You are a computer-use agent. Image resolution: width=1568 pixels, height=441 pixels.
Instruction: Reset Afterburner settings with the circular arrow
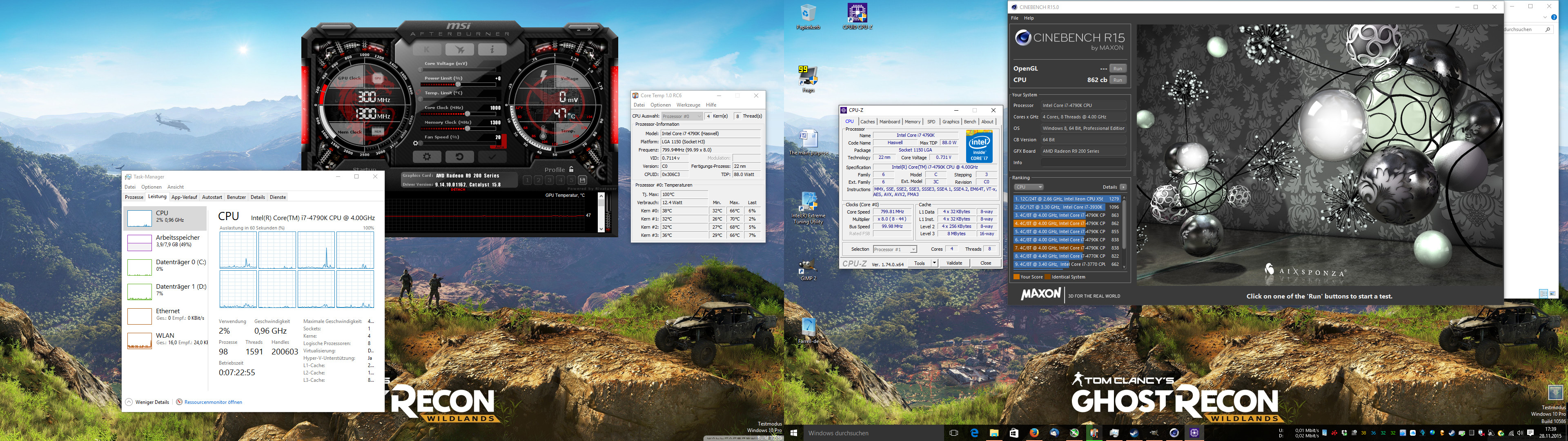pos(460,157)
